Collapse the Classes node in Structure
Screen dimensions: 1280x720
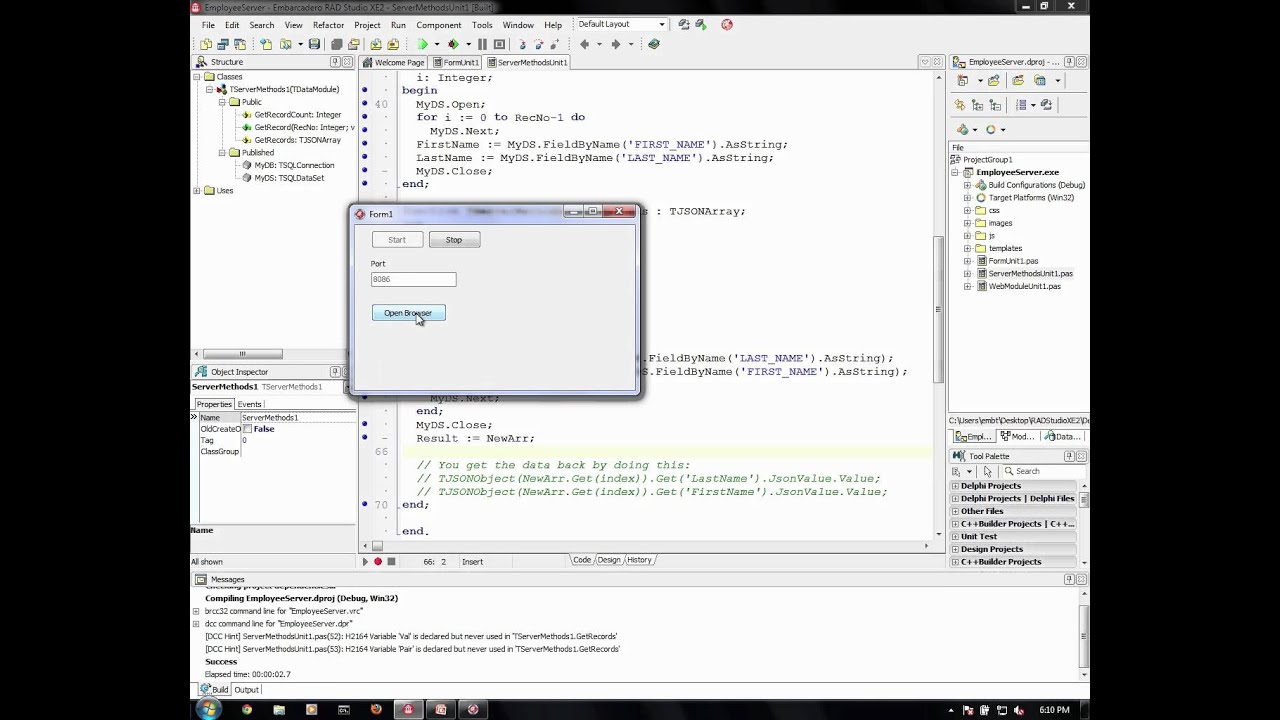tap(197, 77)
